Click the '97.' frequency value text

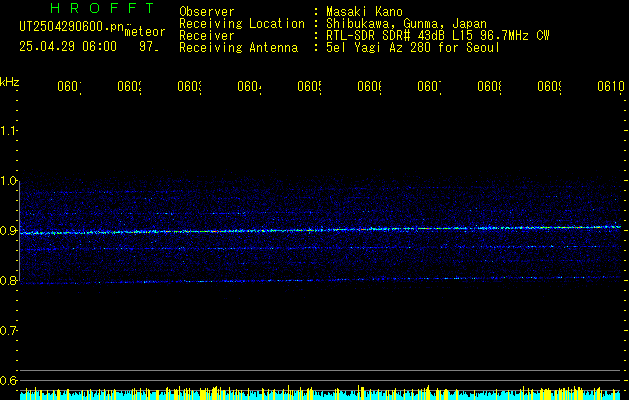point(149,47)
